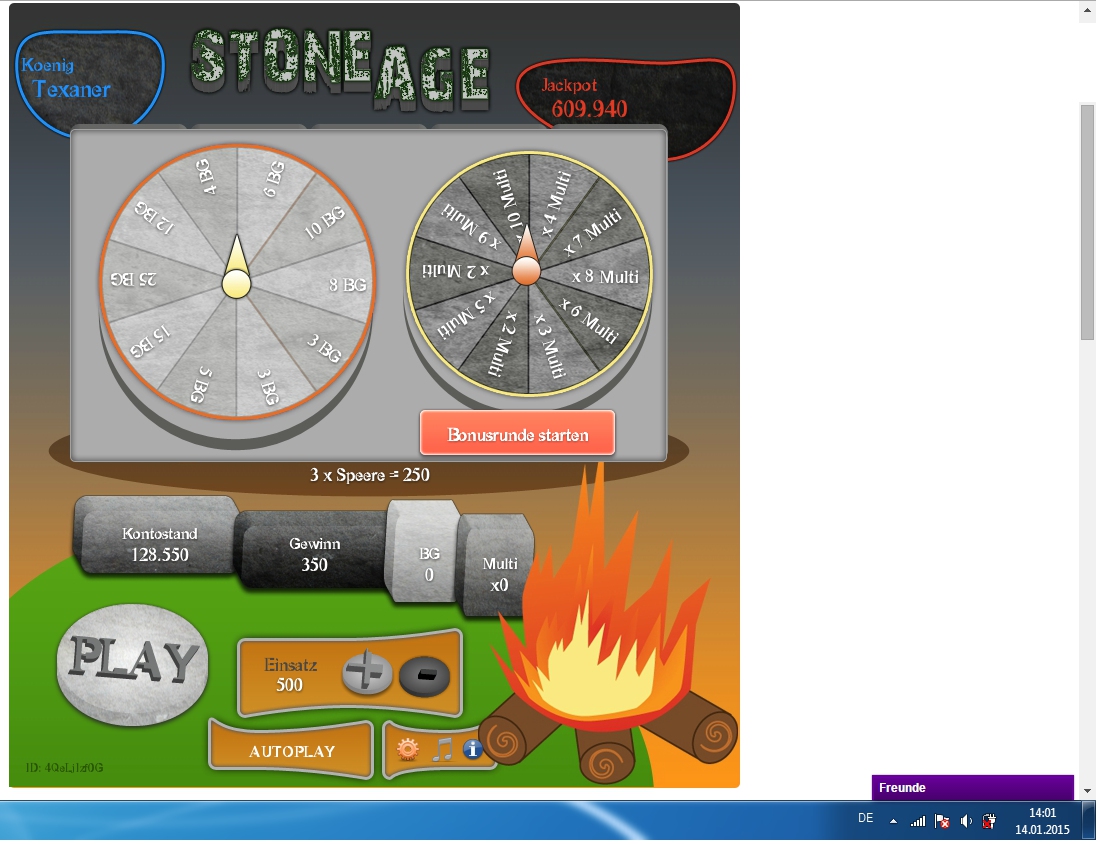
Task: Select the x 8 Multi wheel segment
Action: tap(605, 276)
